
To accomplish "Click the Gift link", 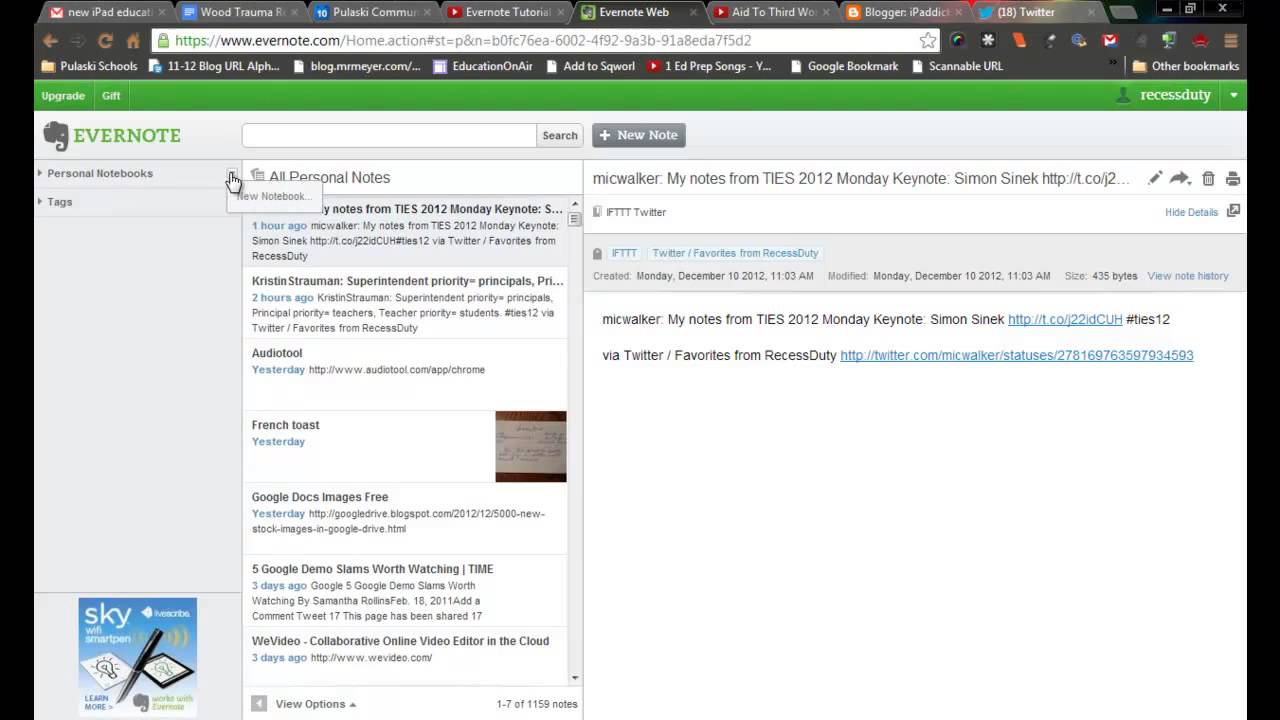I will (111, 96).
